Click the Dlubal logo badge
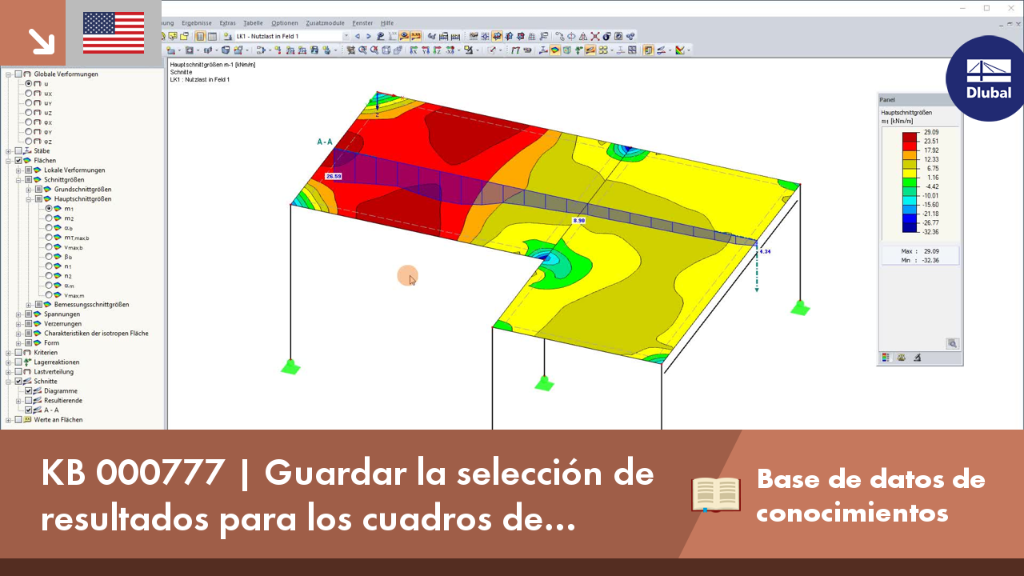Image resolution: width=1024 pixels, height=576 pixels. click(x=988, y=78)
